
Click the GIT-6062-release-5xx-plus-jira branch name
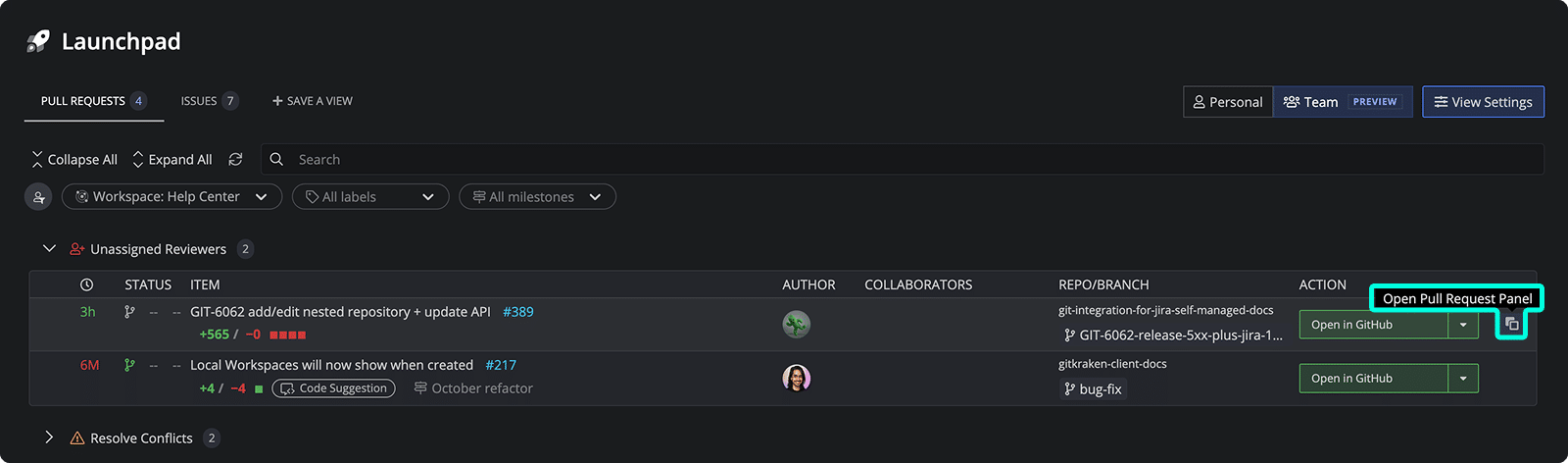(1173, 335)
